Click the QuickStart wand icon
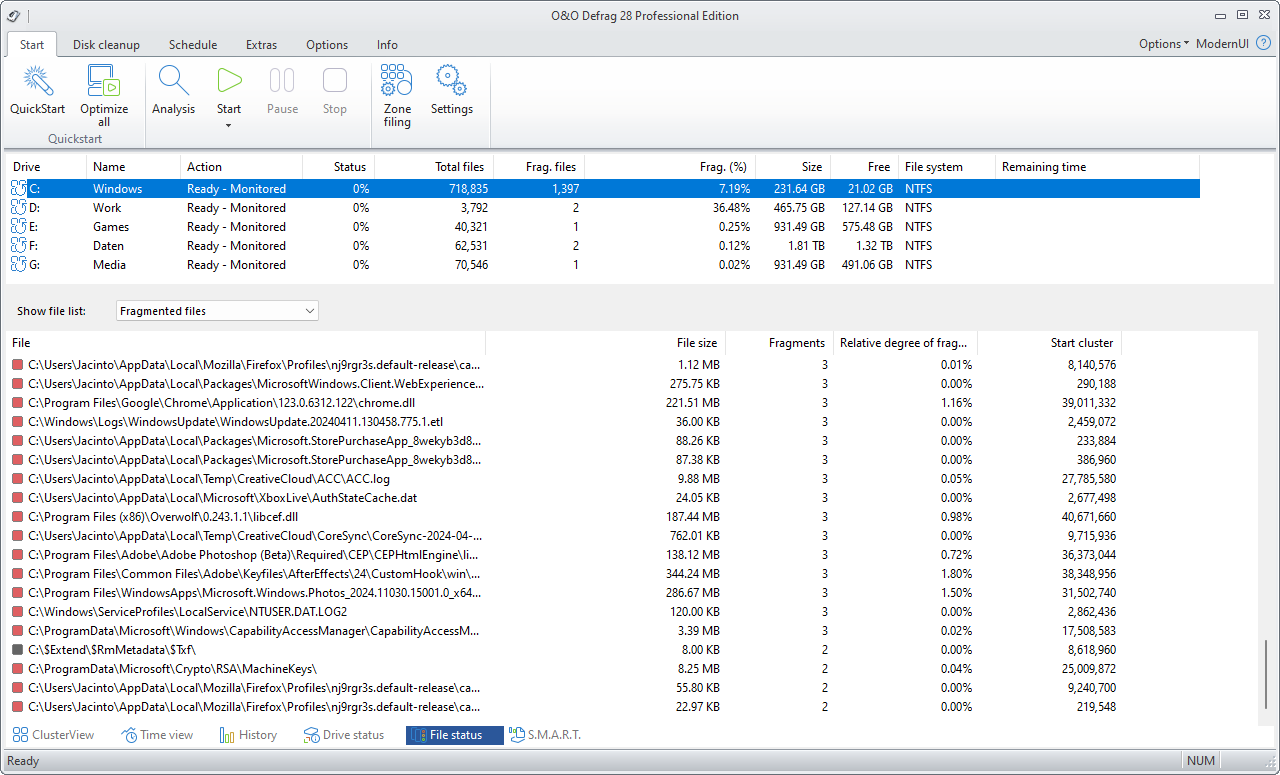 38,81
